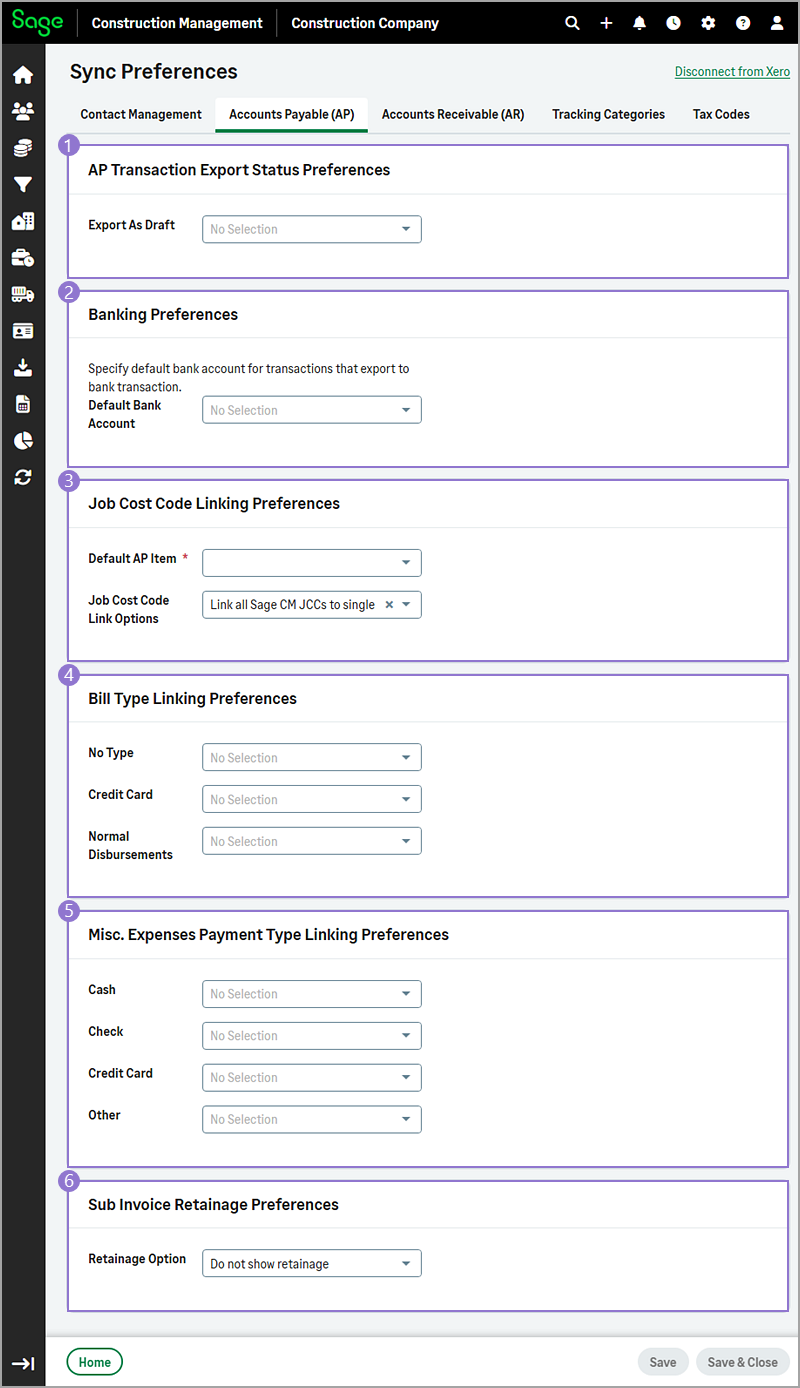Screen dimensions: 800x1388
Task: Click the toolbox with clock sidebar icon
Action: pyautogui.click(x=22, y=257)
